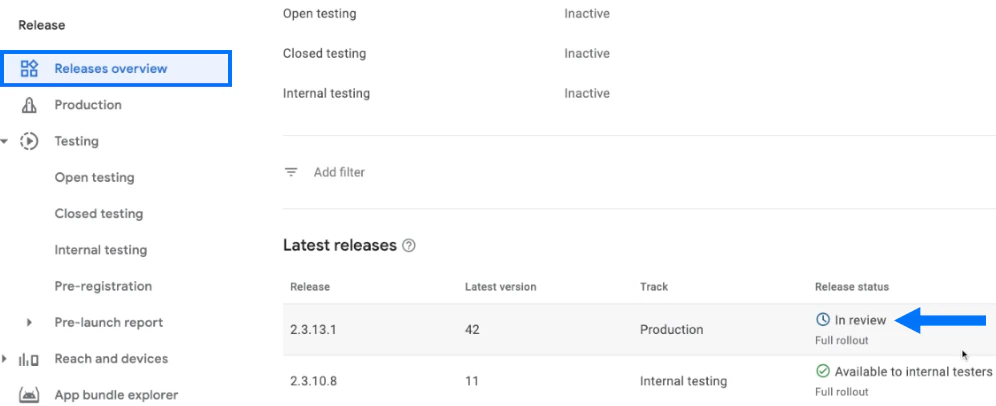Collapse the Testing section arrow

pyautogui.click(x=7, y=141)
